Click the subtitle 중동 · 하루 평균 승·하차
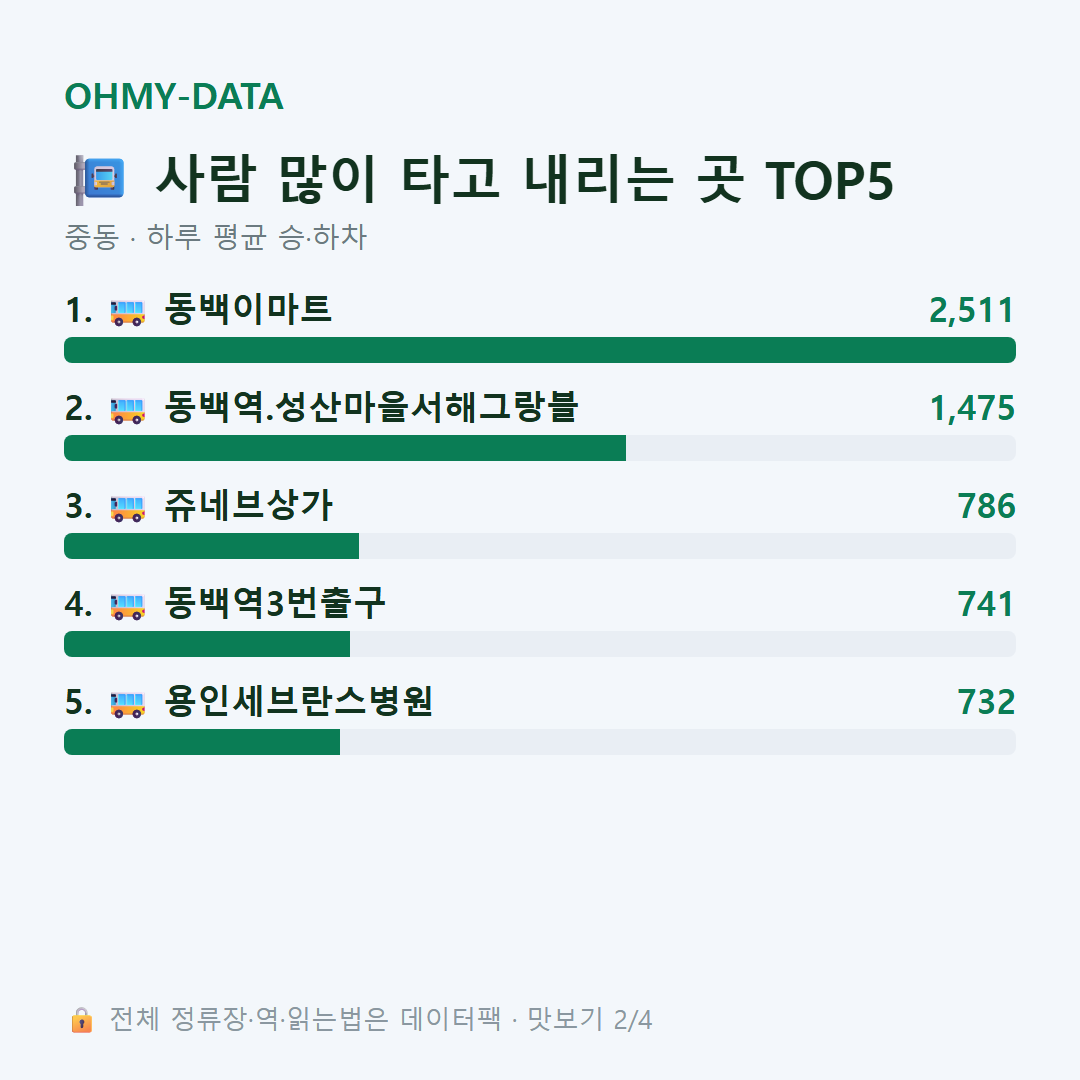 pos(216,237)
